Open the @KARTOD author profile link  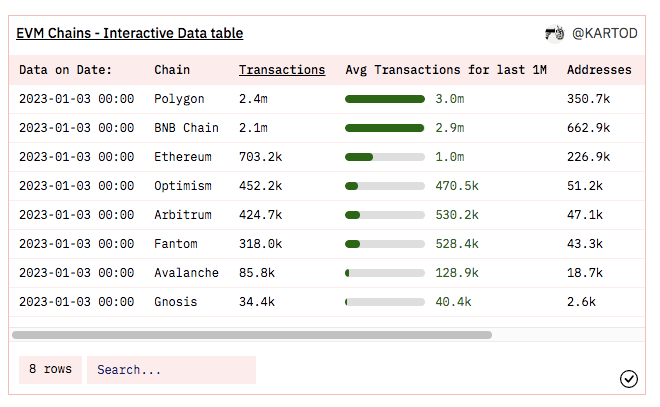point(605,34)
